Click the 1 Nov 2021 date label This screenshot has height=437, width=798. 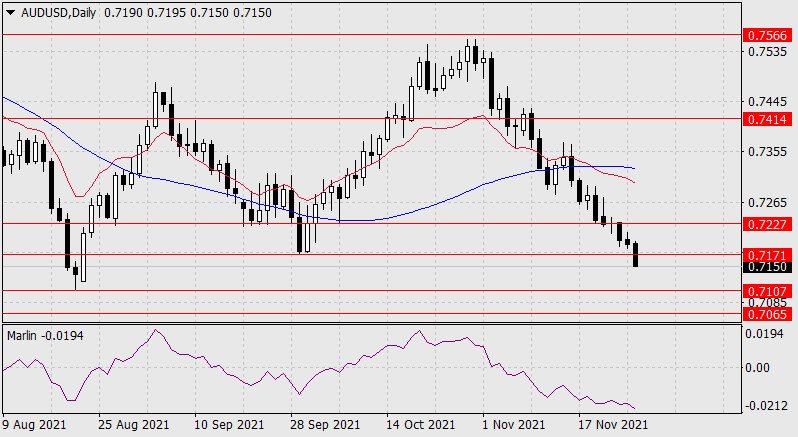(513, 424)
